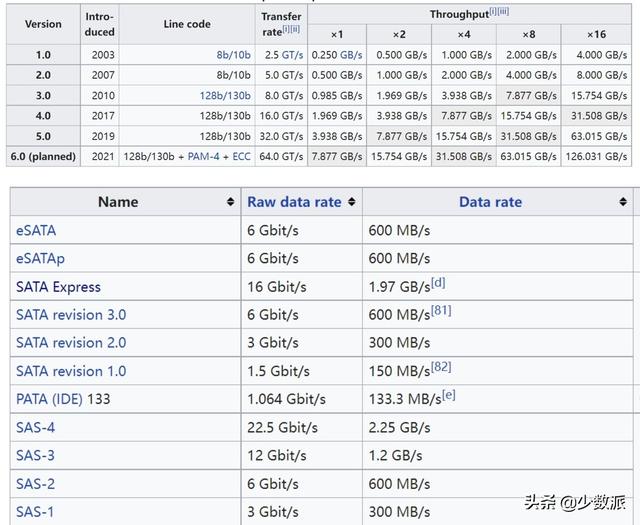The image size is (640, 525).
Task: Jump to note [d] after 1.97 GB/s
Action: tap(439, 282)
